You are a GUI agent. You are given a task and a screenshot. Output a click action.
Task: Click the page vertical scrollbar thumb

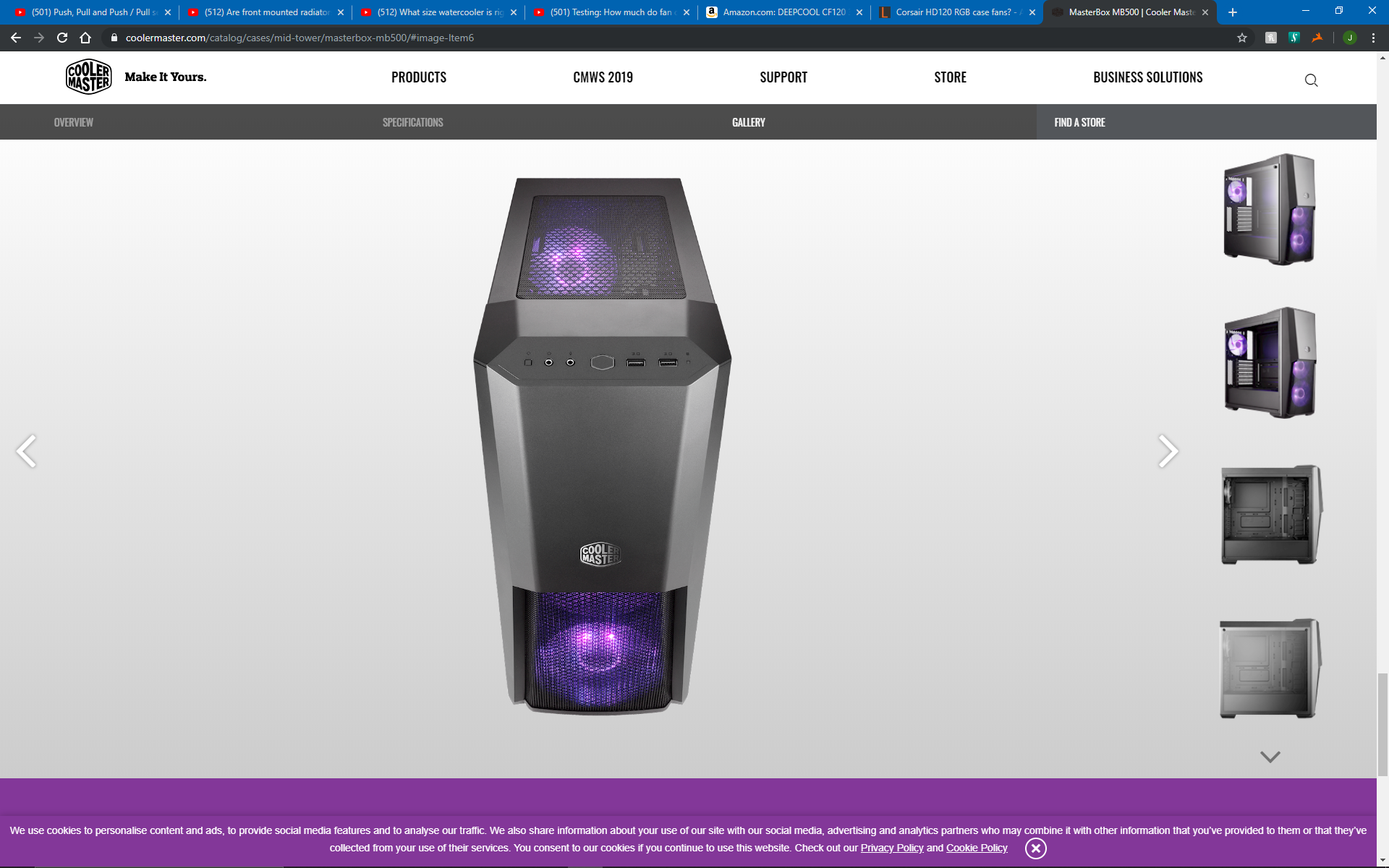tap(1382, 724)
